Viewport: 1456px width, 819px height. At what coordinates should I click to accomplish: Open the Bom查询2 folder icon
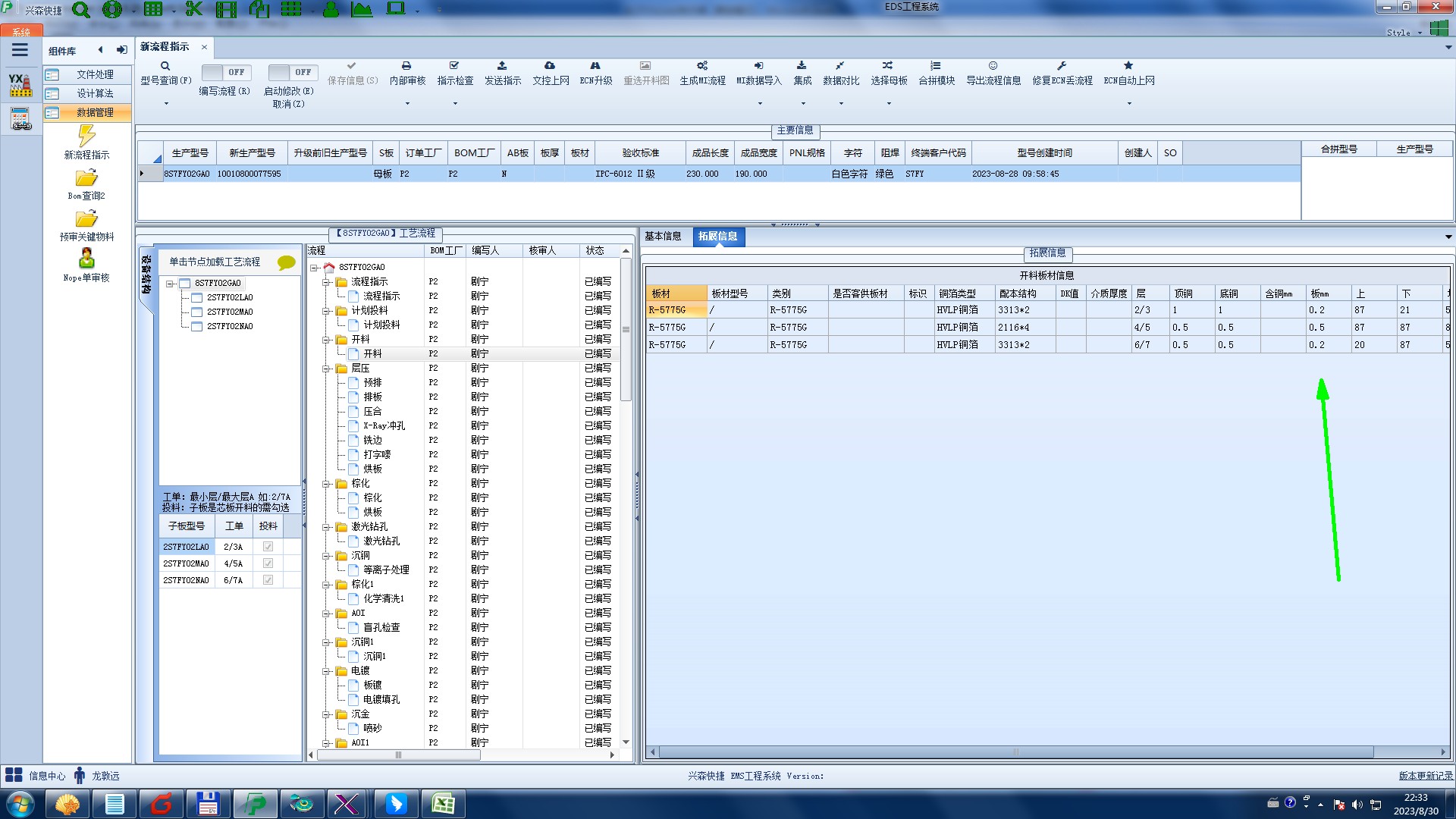point(86,179)
